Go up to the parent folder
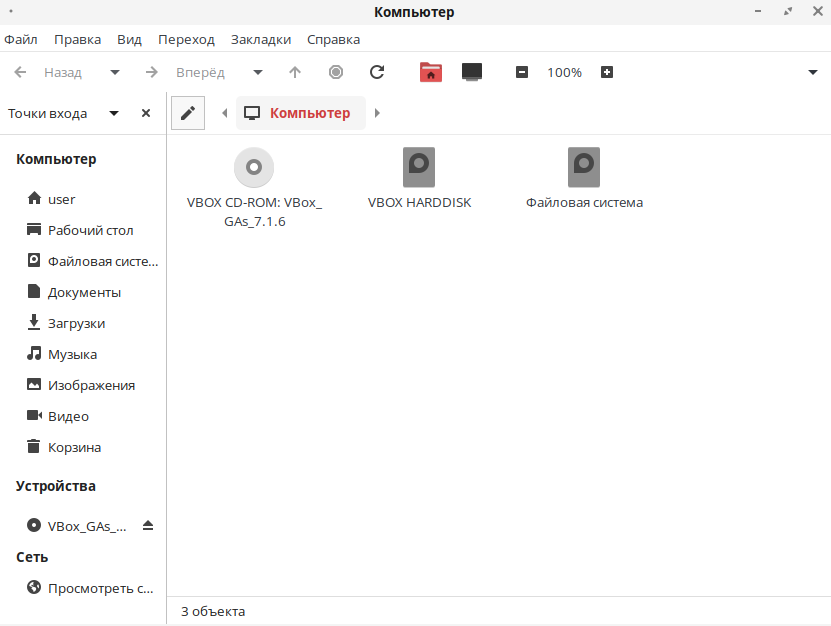Image resolution: width=831 pixels, height=626 pixels. pyautogui.click(x=295, y=72)
